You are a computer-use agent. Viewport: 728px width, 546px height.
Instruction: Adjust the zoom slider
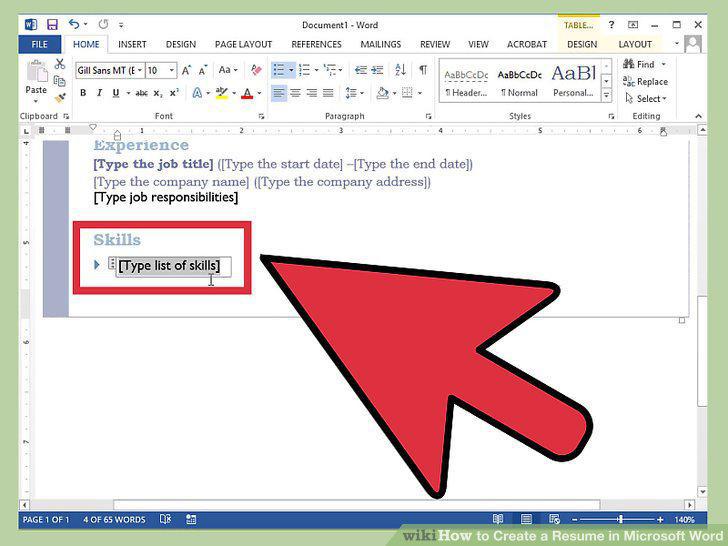[x=620, y=520]
